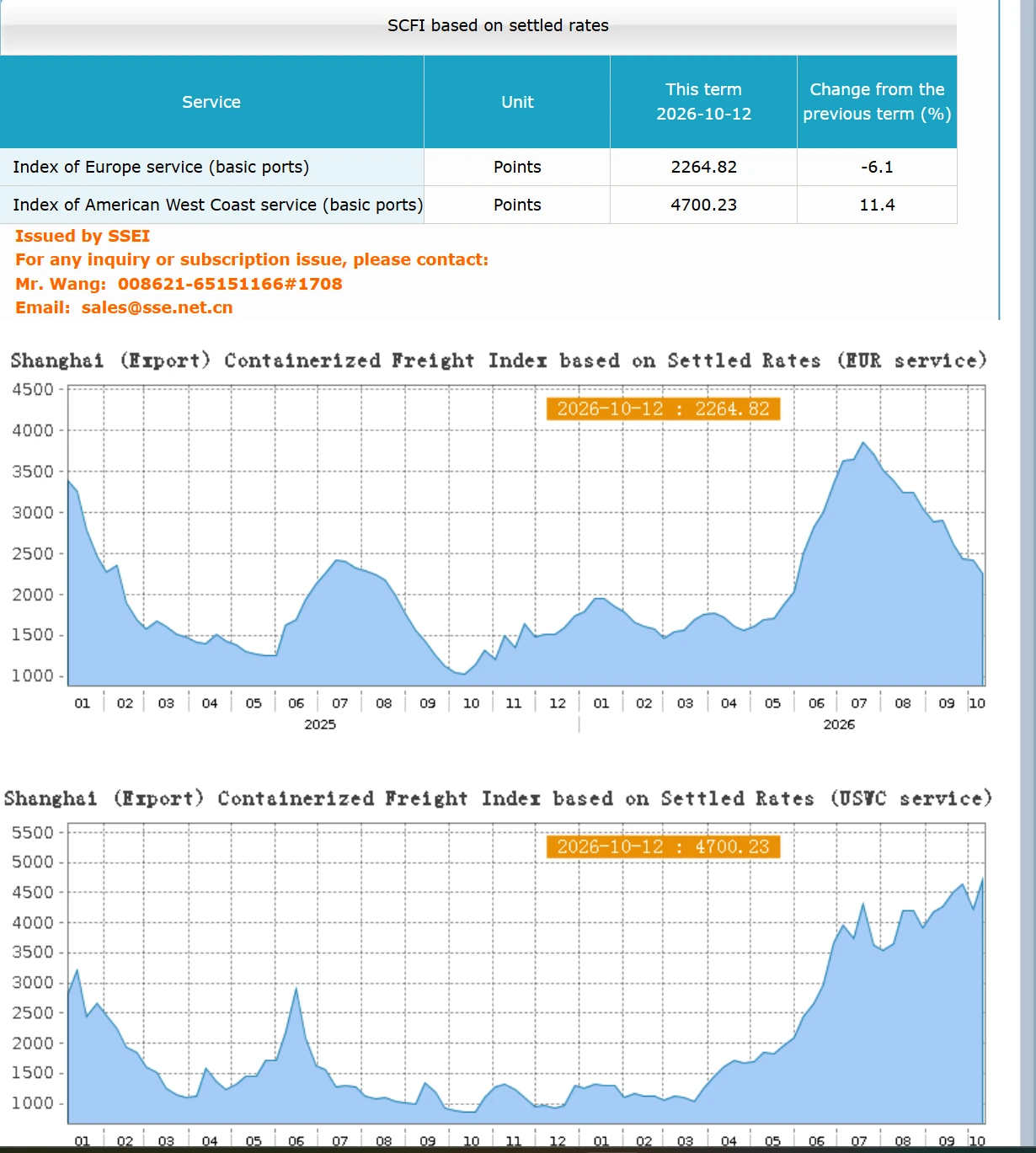Click the EUR chart orange 2264.82 label

coord(663,408)
